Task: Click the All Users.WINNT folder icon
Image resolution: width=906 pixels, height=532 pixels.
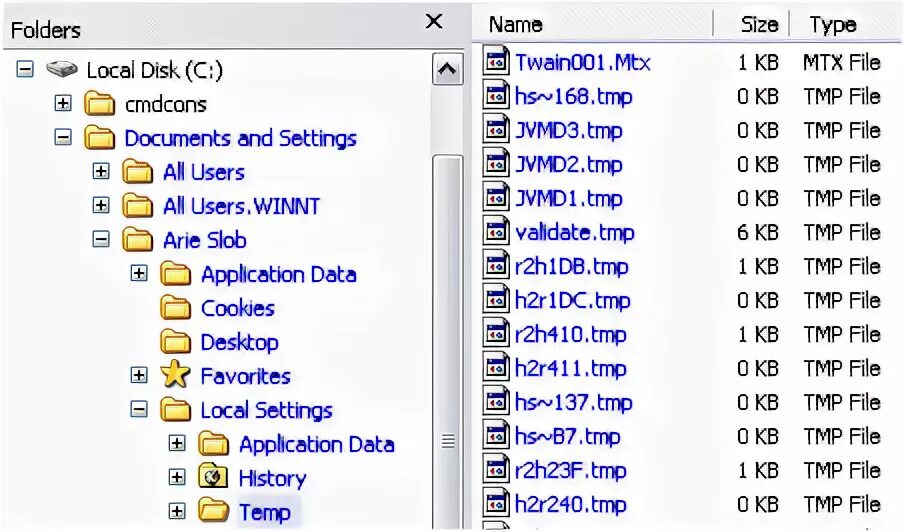Action: point(138,206)
